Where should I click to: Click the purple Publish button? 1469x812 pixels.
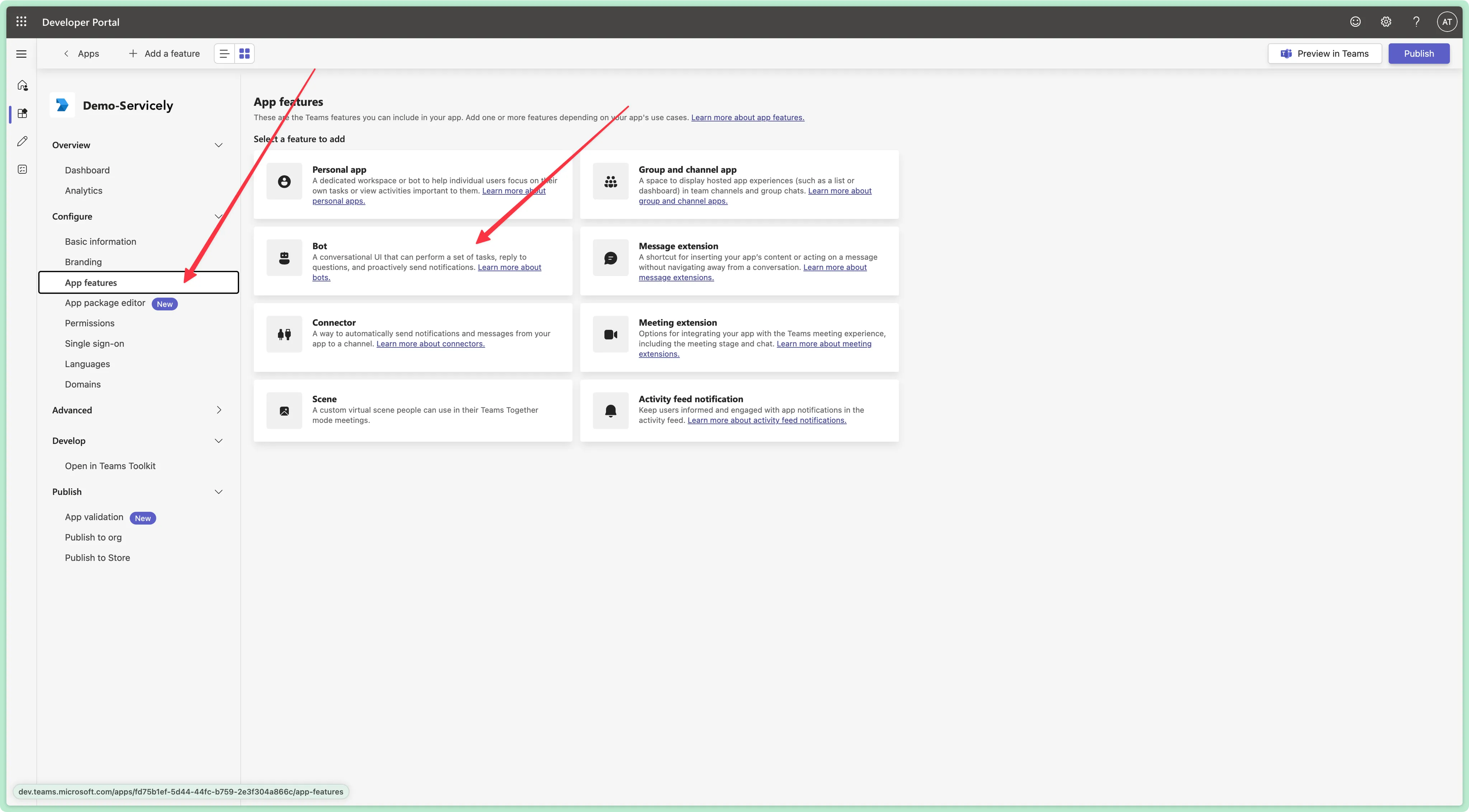[x=1418, y=54]
